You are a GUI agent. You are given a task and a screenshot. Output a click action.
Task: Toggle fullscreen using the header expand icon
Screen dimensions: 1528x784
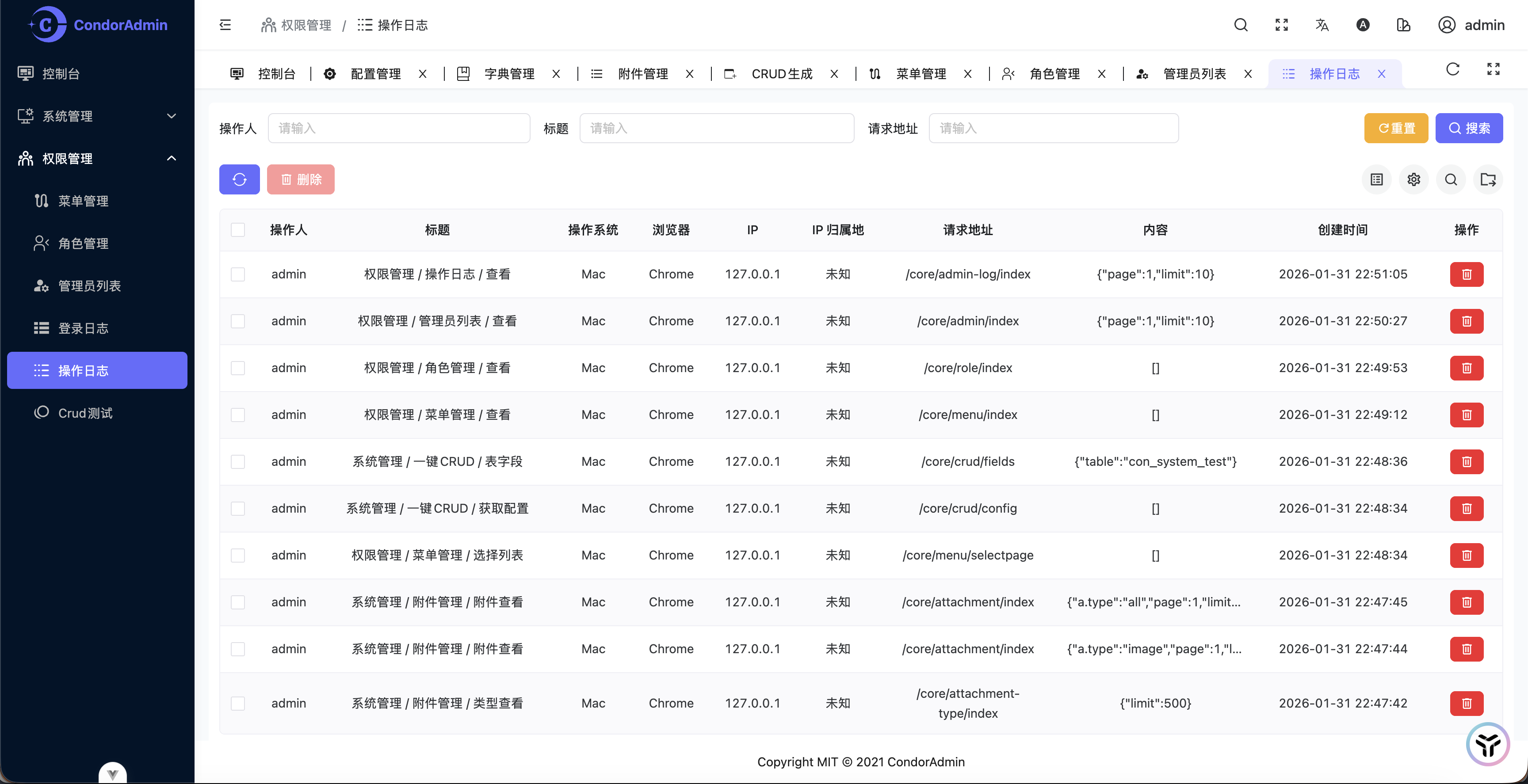coord(1281,25)
